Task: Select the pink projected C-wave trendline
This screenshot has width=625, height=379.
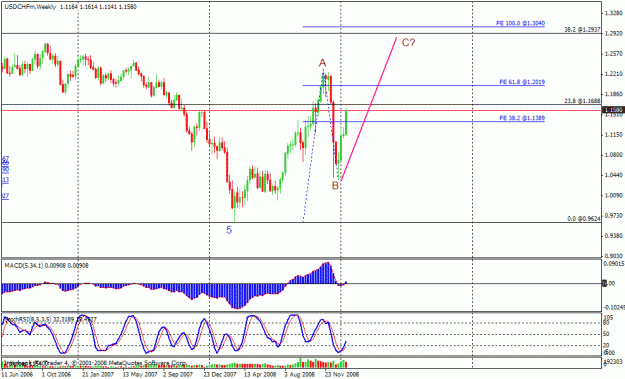Action: [x=369, y=110]
